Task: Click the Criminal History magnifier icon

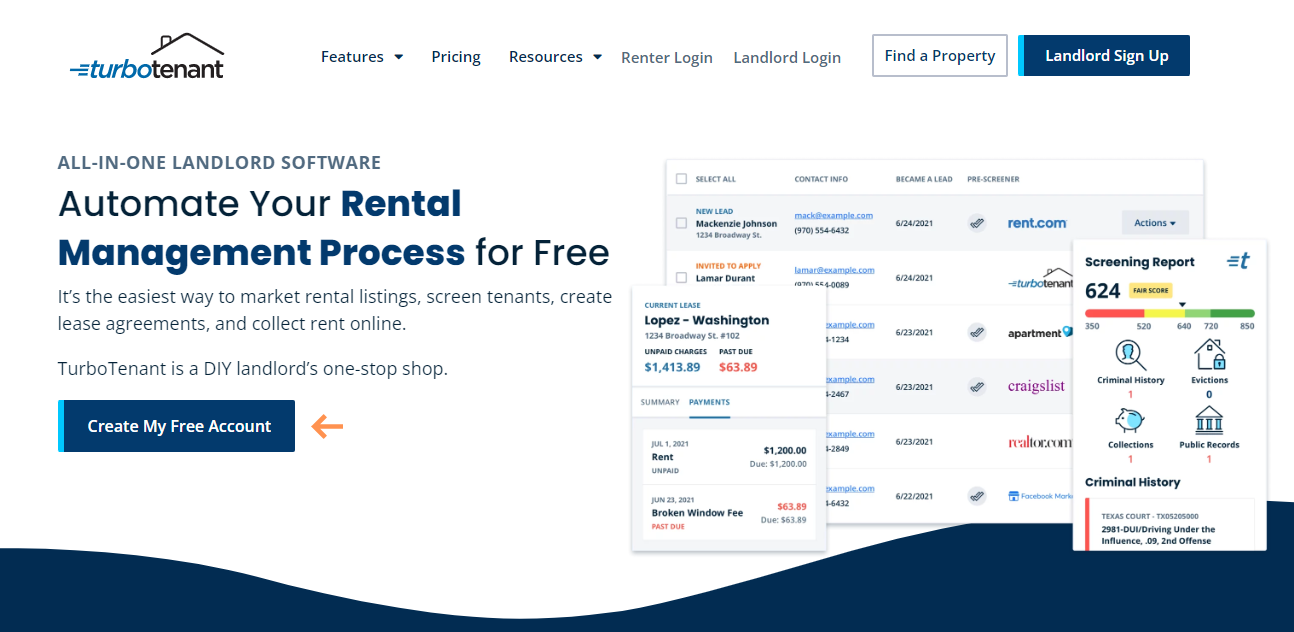Action: (x=1130, y=355)
